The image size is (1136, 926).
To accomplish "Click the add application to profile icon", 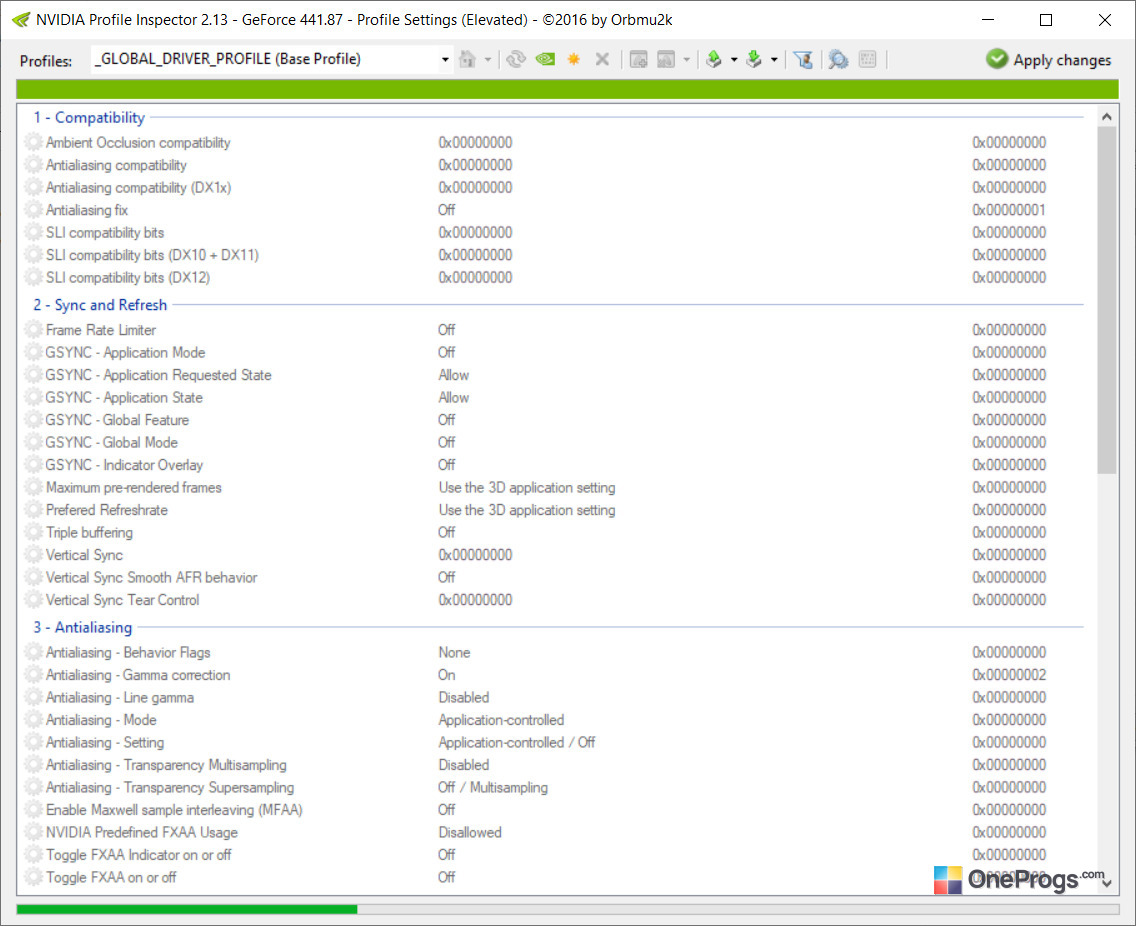I will (x=638, y=59).
